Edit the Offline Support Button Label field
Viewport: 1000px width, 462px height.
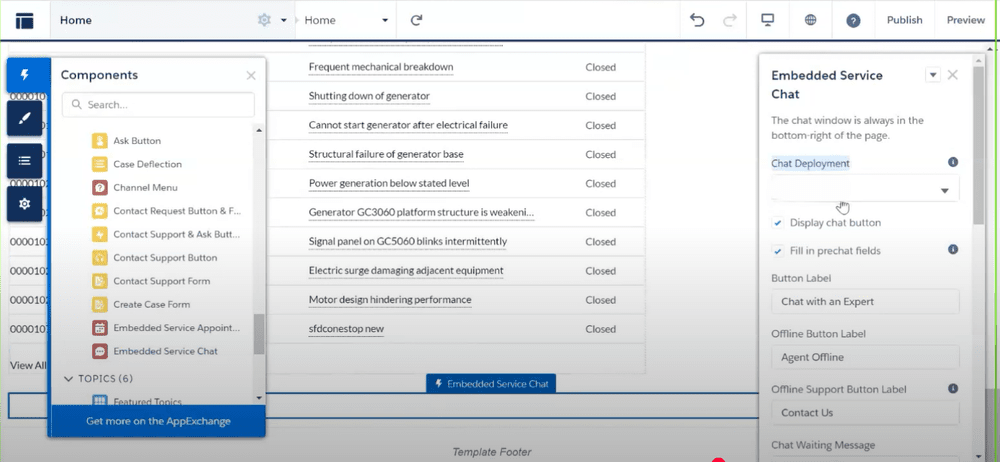(x=865, y=413)
